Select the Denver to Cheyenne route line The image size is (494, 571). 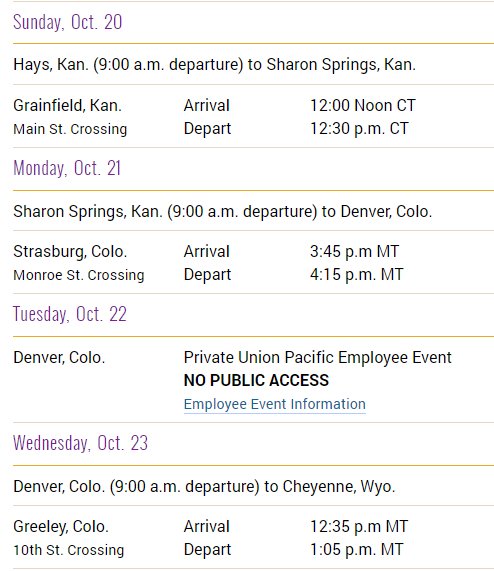tap(204, 487)
